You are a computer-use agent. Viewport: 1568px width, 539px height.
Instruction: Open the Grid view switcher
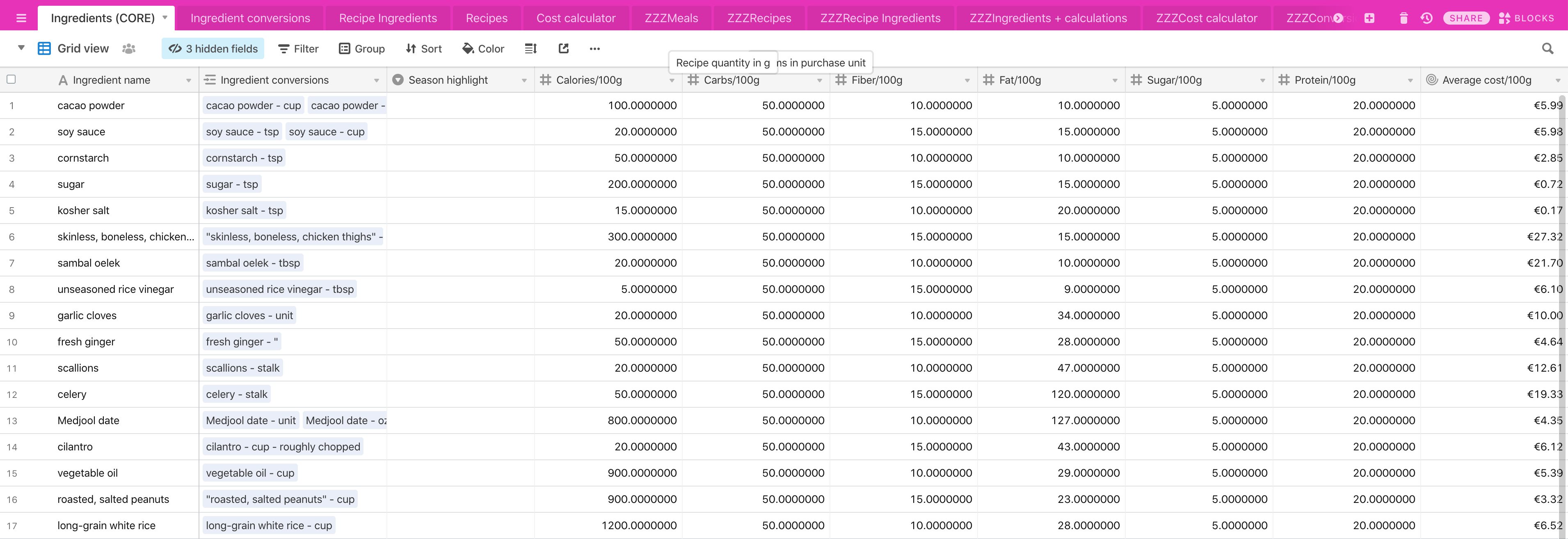(x=73, y=49)
